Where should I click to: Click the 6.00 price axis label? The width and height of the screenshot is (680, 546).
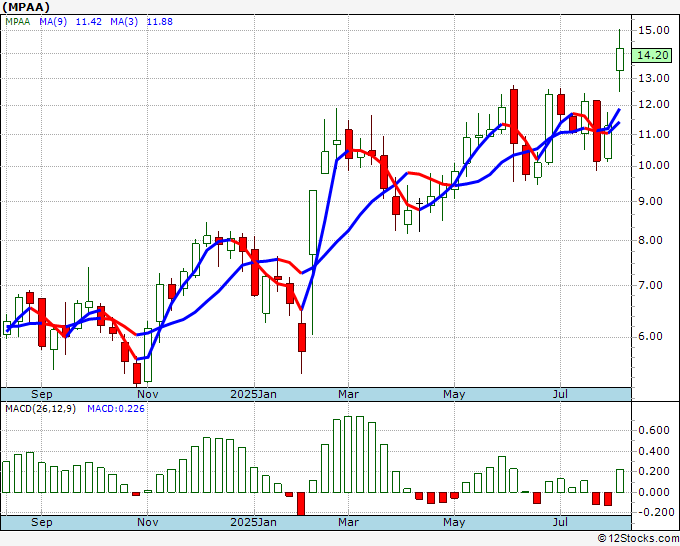click(651, 337)
